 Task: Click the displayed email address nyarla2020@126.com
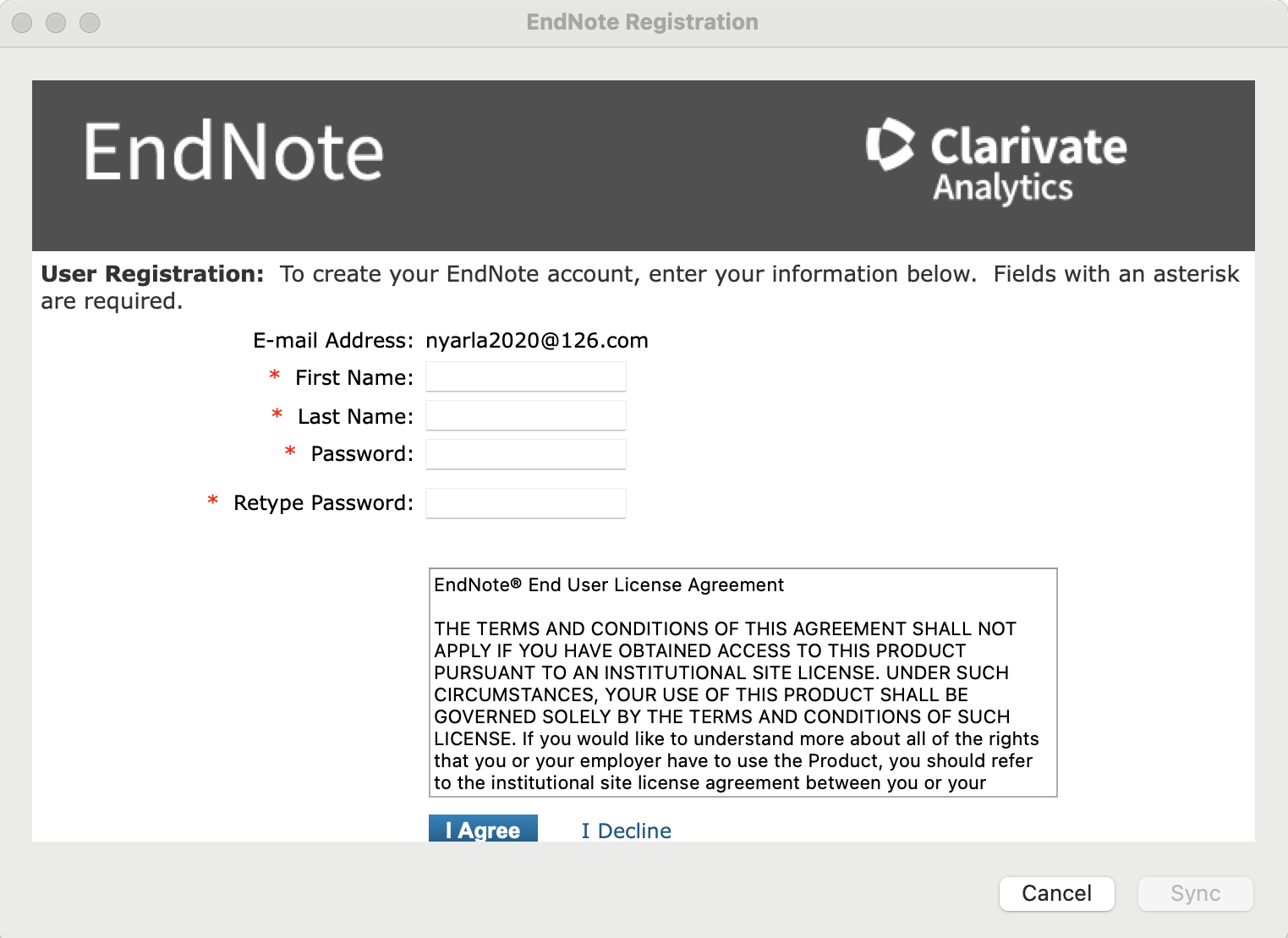pos(536,341)
